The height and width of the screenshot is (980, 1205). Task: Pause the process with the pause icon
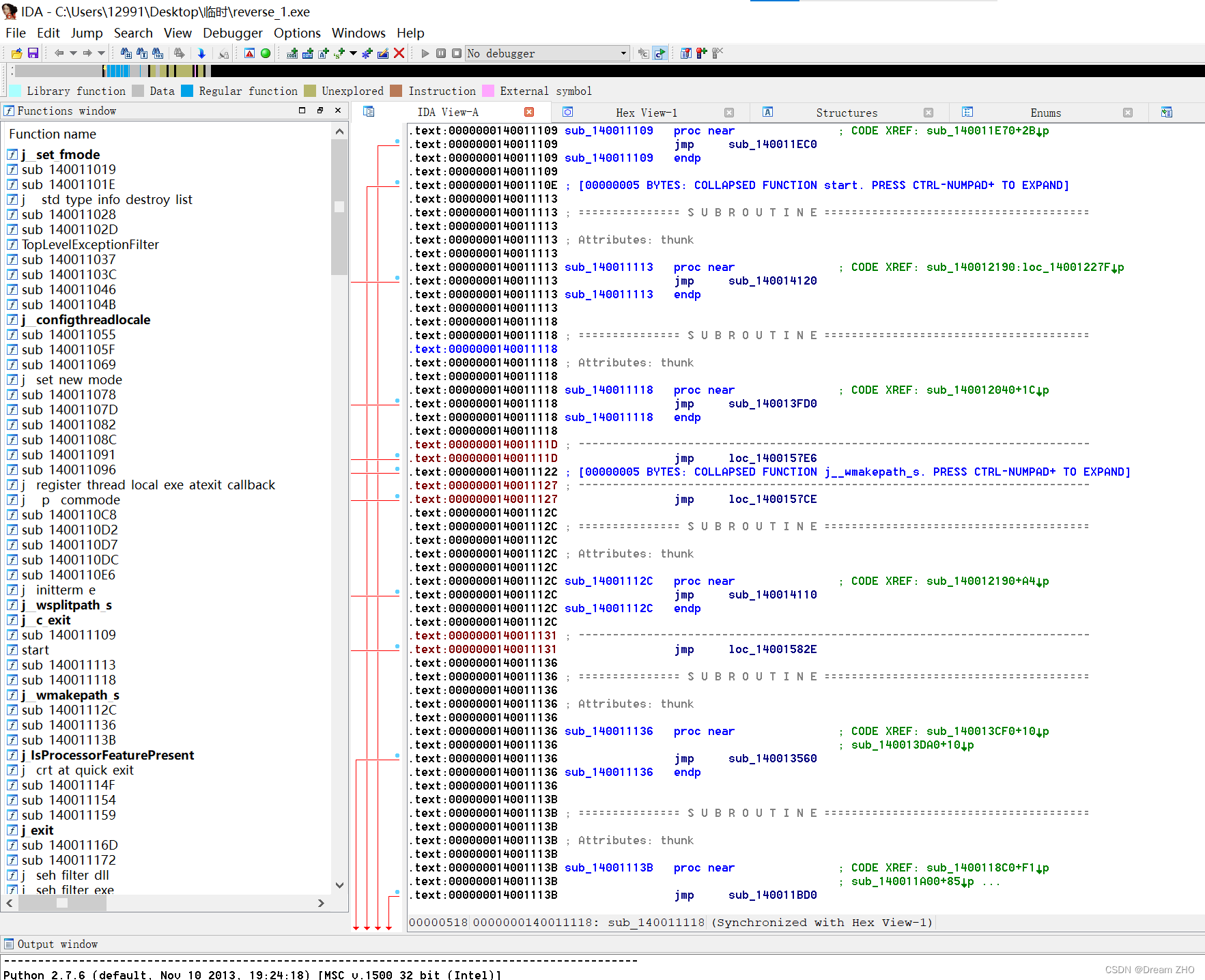[x=441, y=53]
